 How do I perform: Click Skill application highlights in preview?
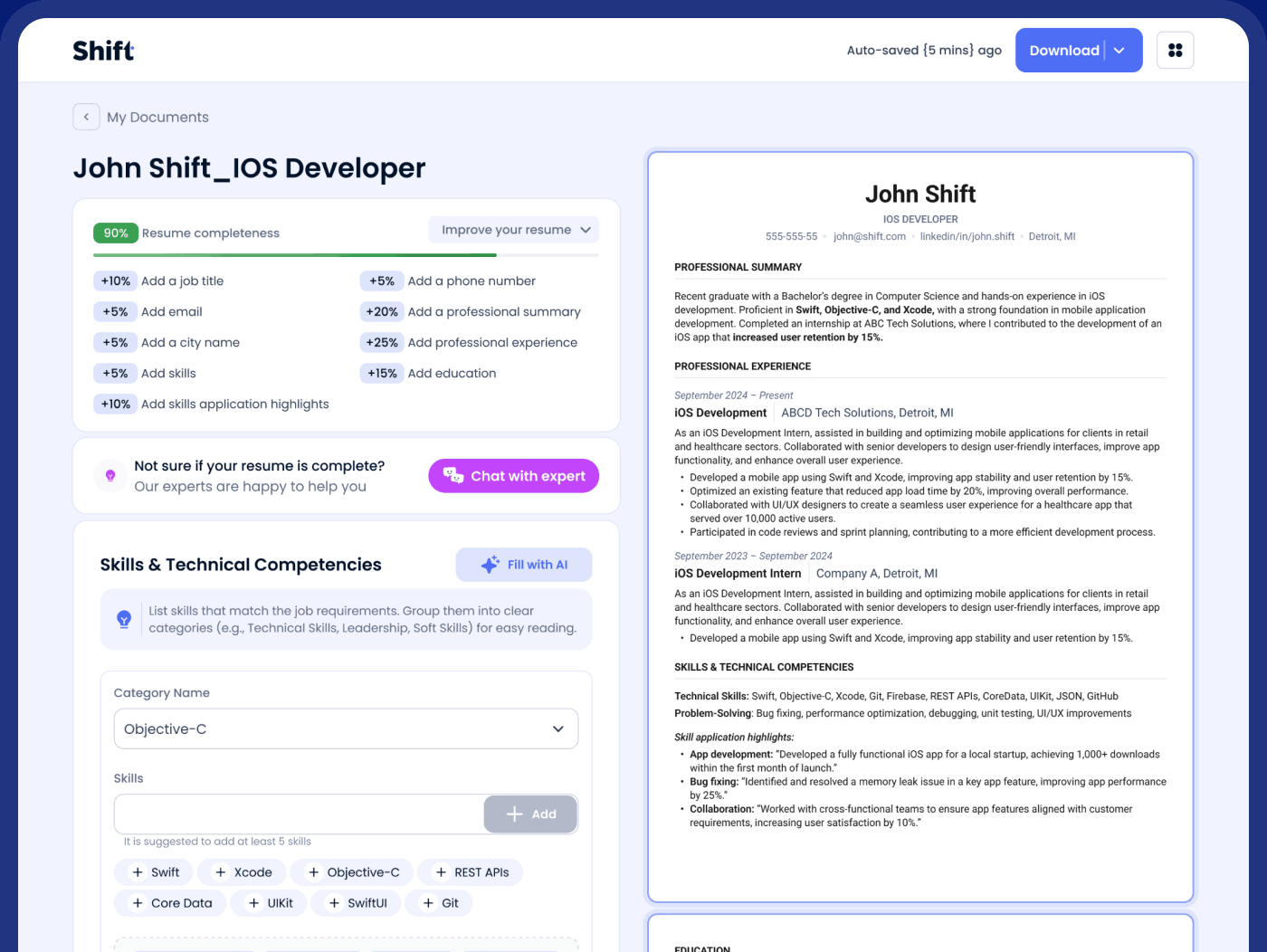point(734,738)
